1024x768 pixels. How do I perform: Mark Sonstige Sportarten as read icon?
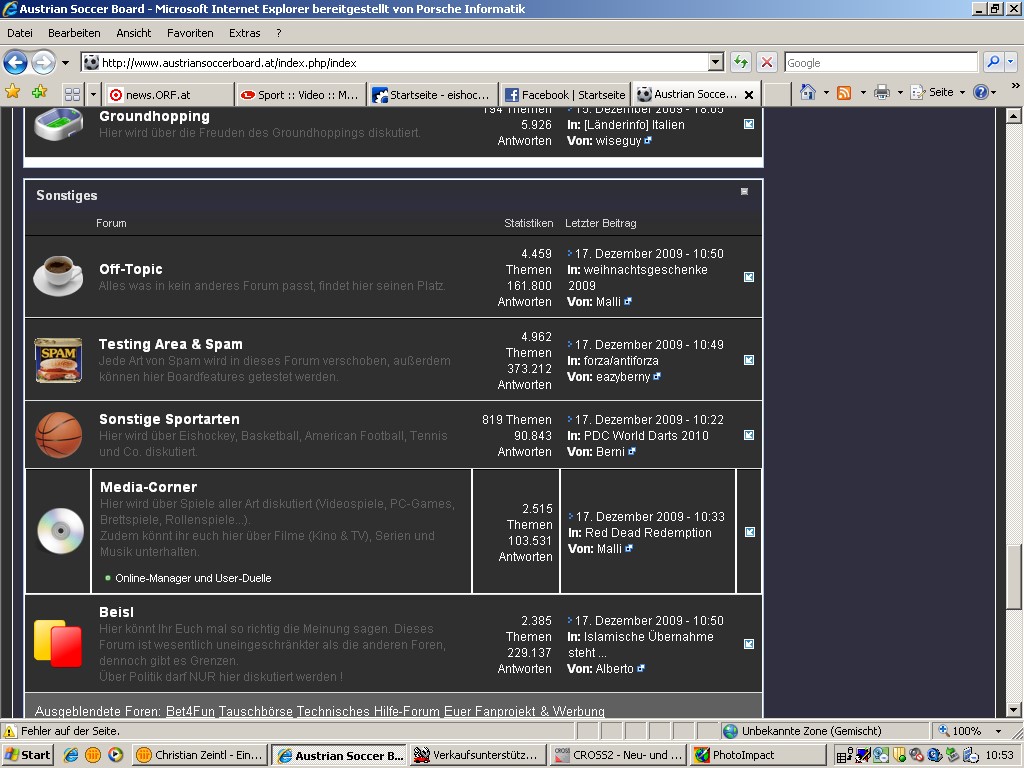click(x=749, y=435)
